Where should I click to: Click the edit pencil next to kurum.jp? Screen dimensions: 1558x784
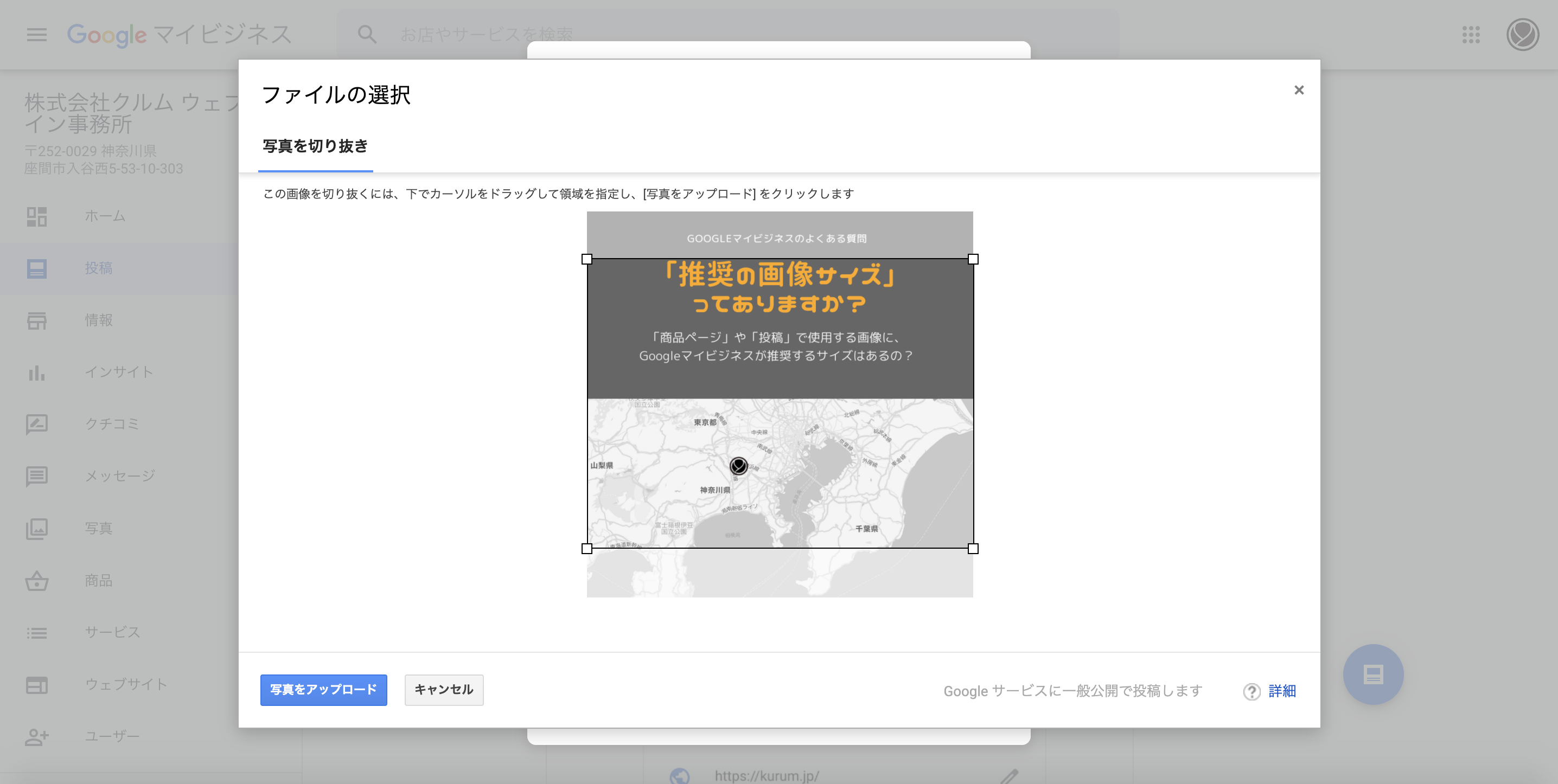[x=1008, y=775]
